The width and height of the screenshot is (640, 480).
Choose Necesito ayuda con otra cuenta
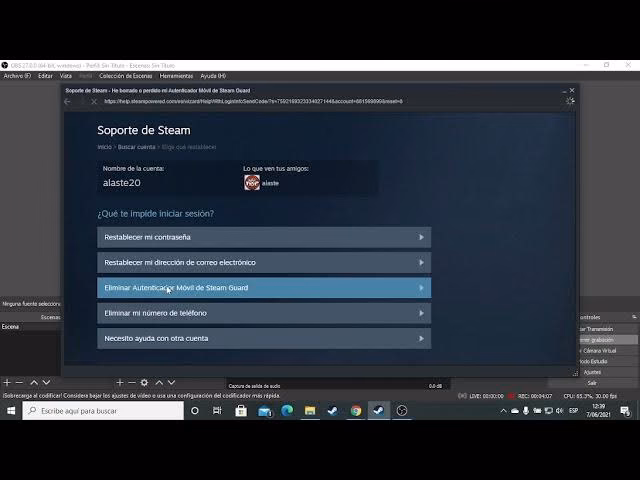pos(264,338)
